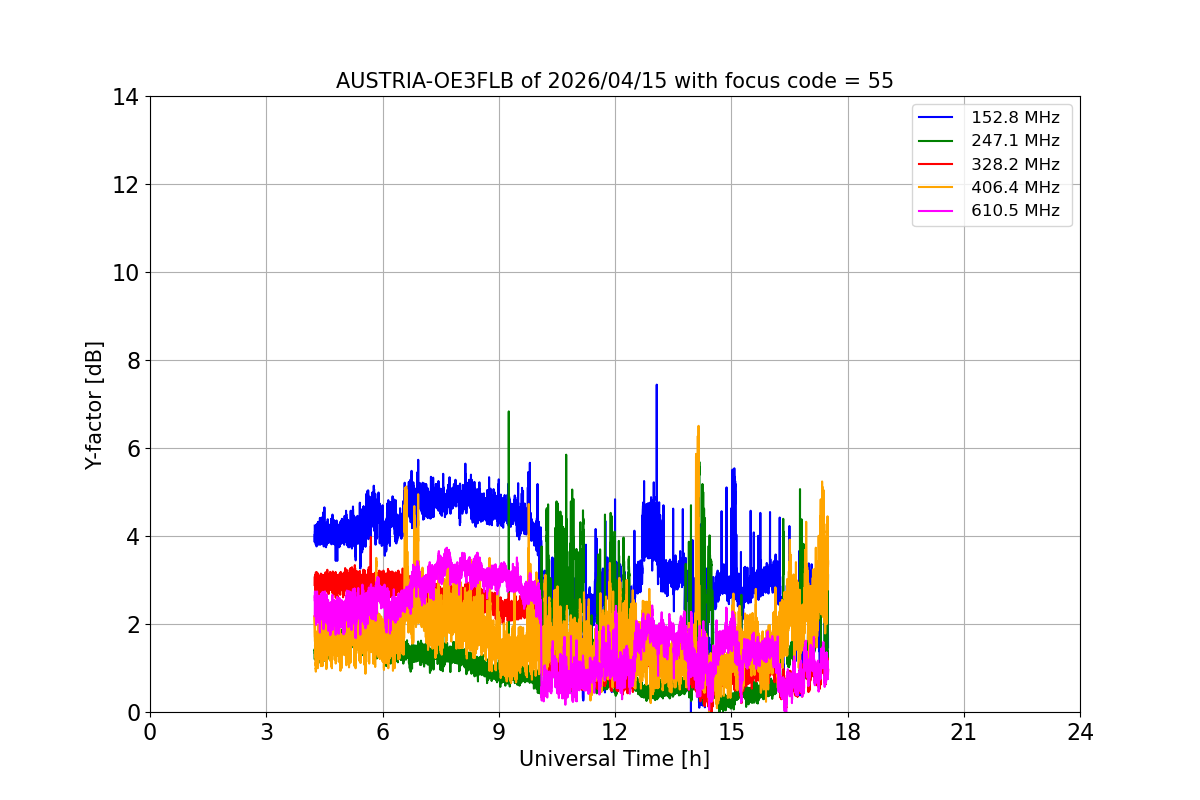Click the y-axis tick label 12
Screen dimensions: 1200x800
[x=125, y=185]
